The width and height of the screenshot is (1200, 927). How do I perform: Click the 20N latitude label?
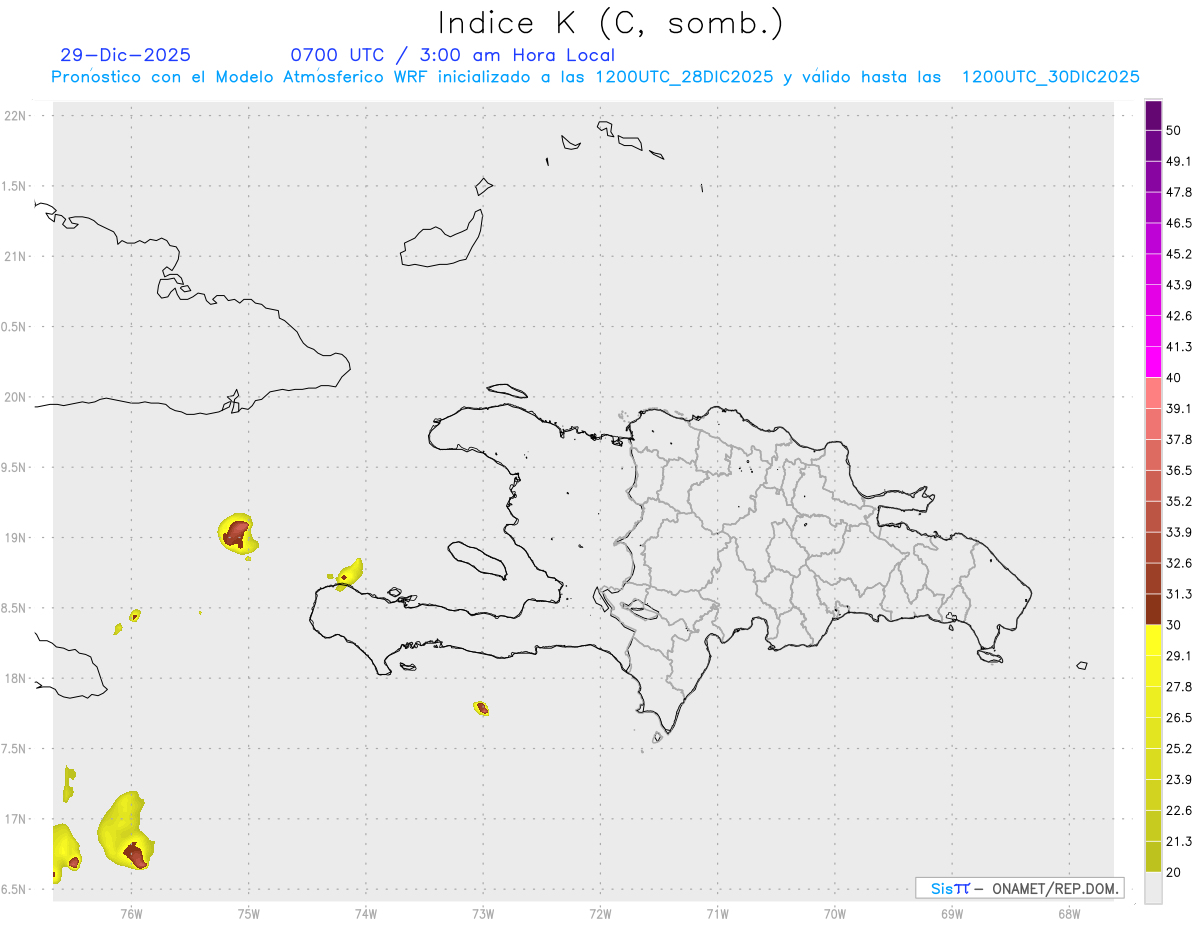tap(15, 397)
